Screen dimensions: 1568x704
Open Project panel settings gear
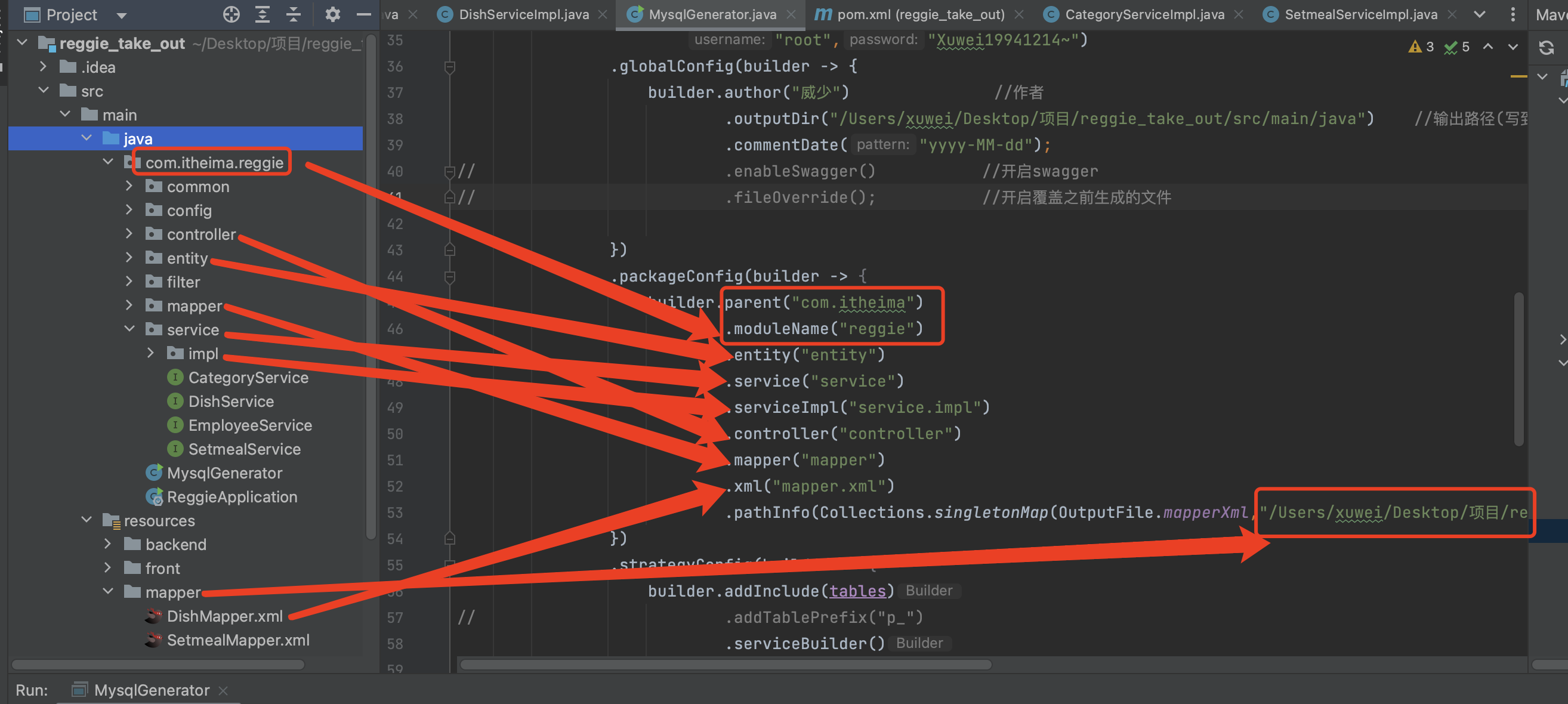332,14
